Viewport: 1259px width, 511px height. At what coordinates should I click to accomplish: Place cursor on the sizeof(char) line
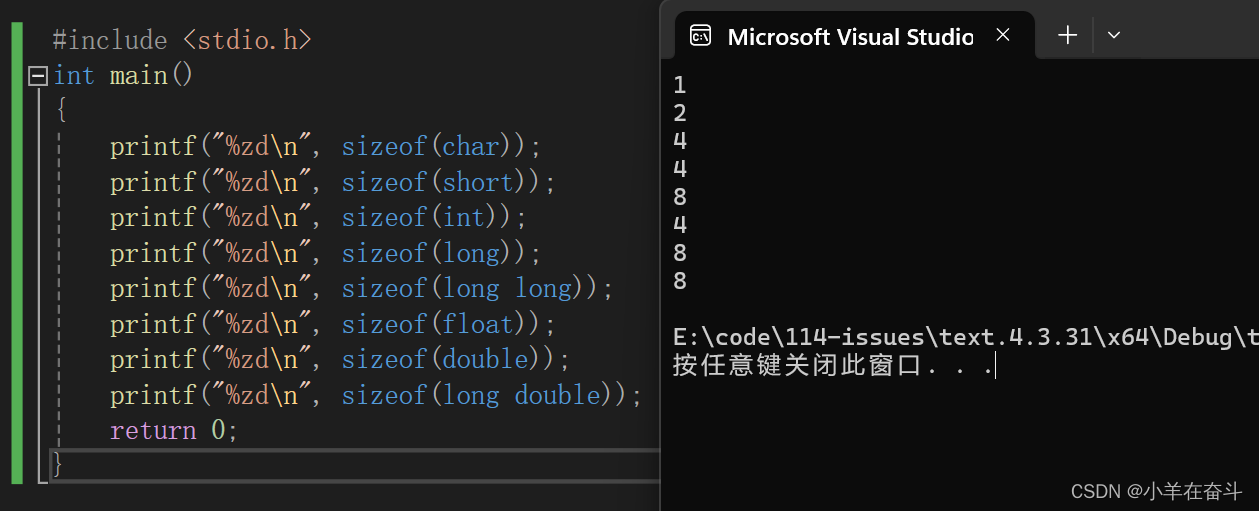(325, 147)
